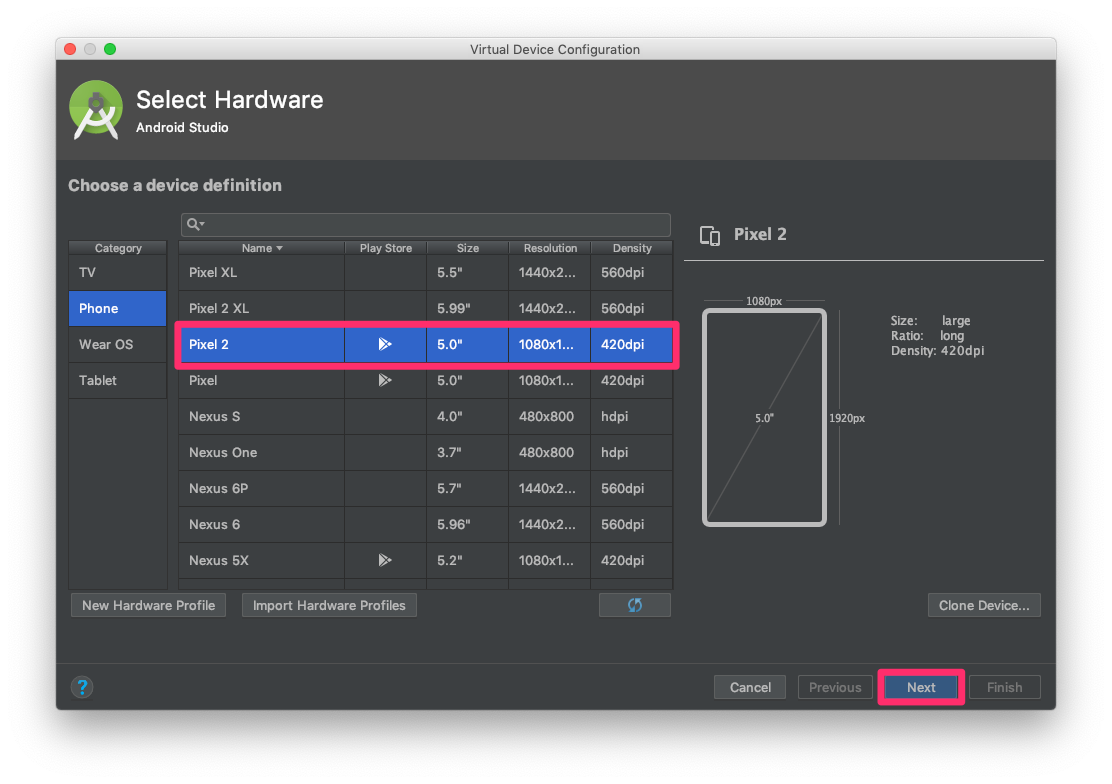Click the Play Store icon in Nexus 5X row
Screen dimensions: 1112x784
(x=385, y=561)
